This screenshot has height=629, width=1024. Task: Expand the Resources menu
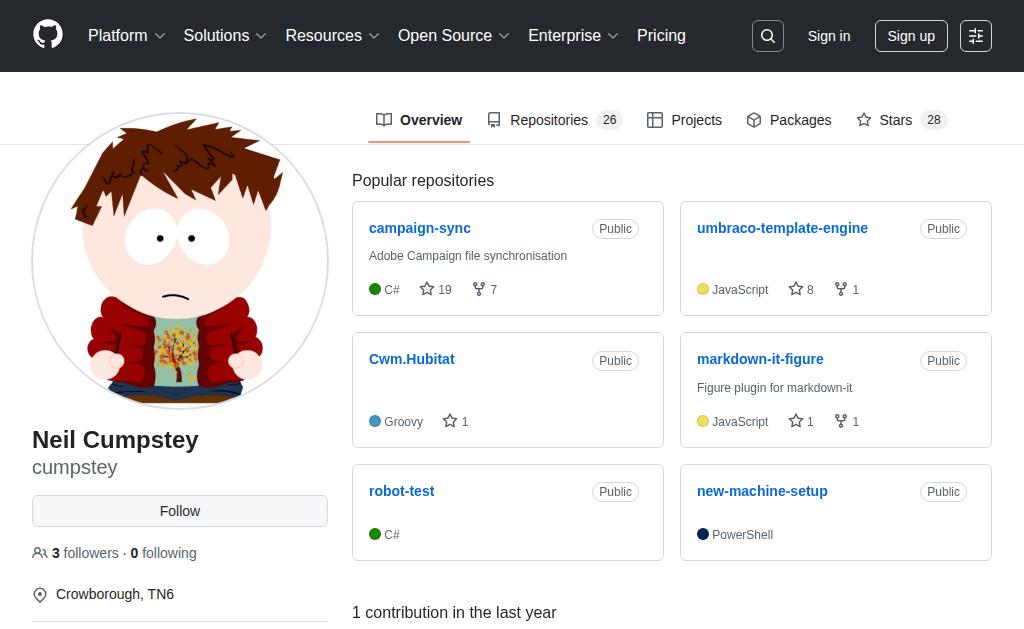332,35
